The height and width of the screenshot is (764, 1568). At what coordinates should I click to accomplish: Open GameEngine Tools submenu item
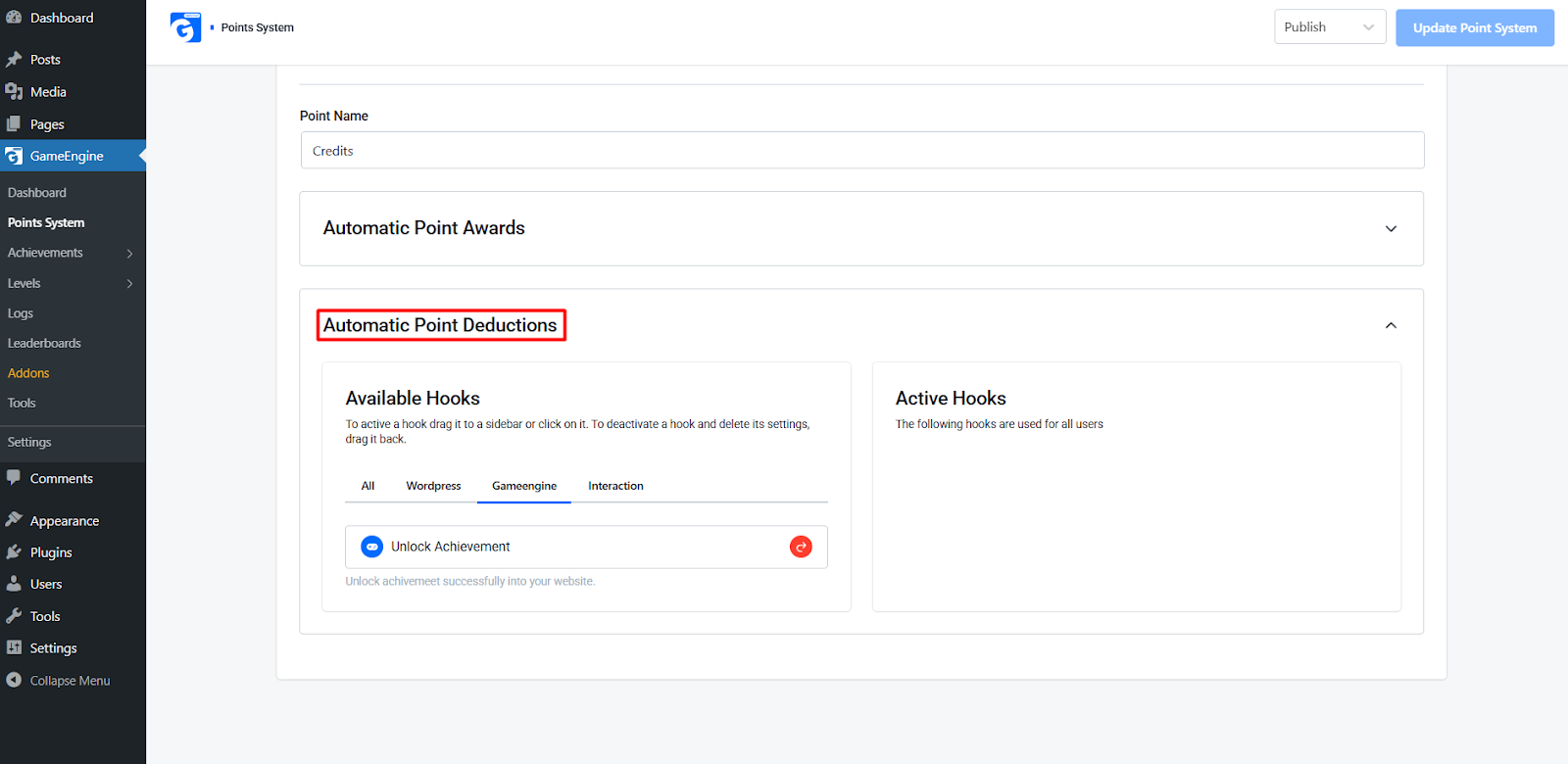click(22, 403)
